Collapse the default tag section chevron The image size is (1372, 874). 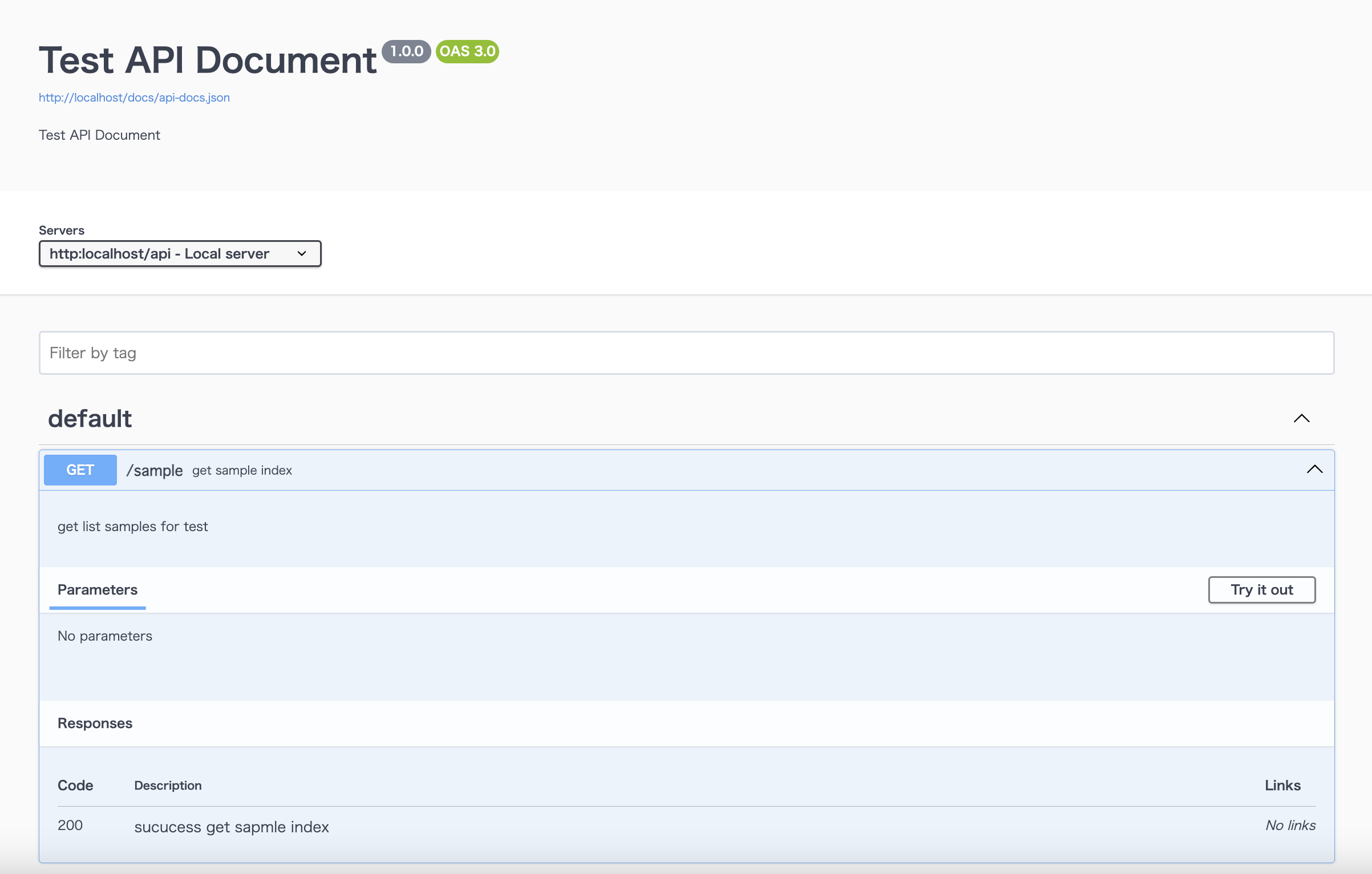tap(1301, 418)
